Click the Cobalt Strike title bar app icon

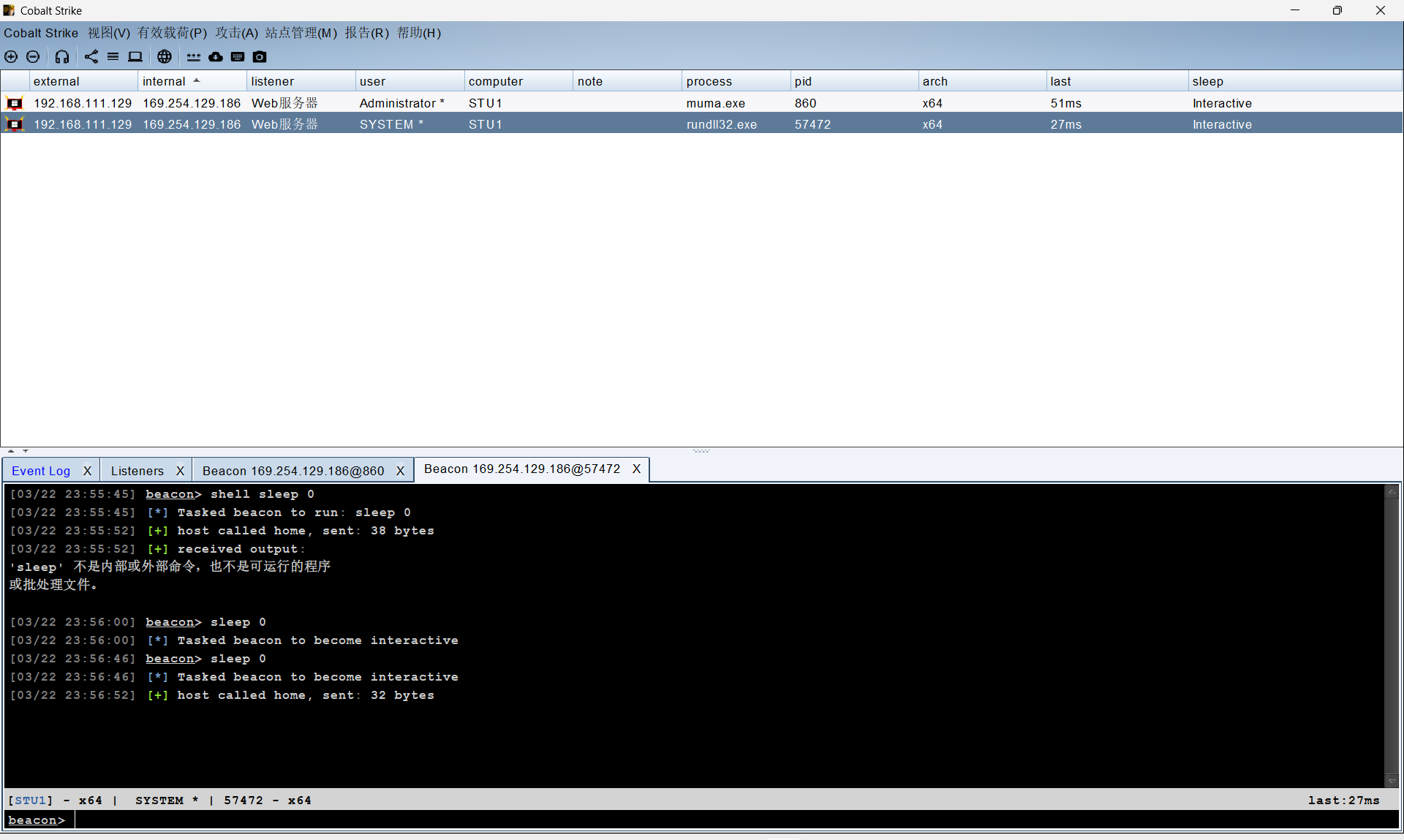(x=9, y=10)
